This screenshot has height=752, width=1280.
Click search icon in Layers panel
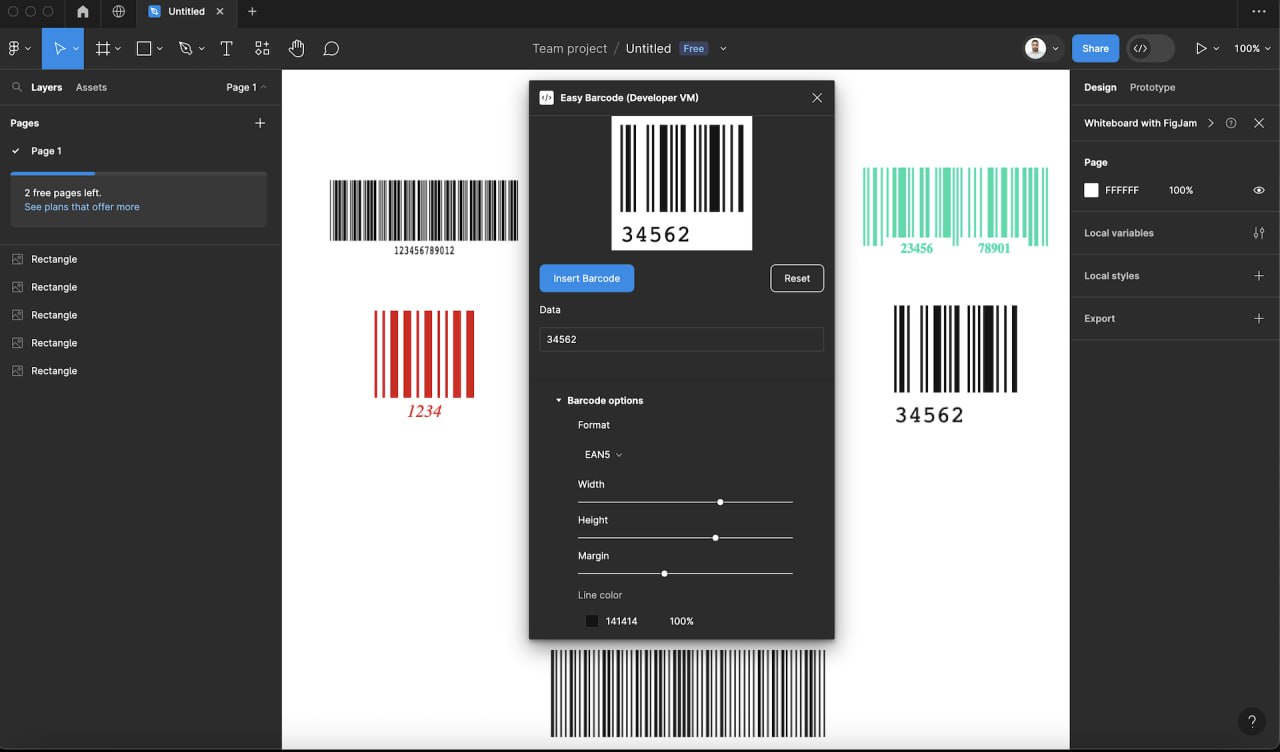(x=17, y=87)
